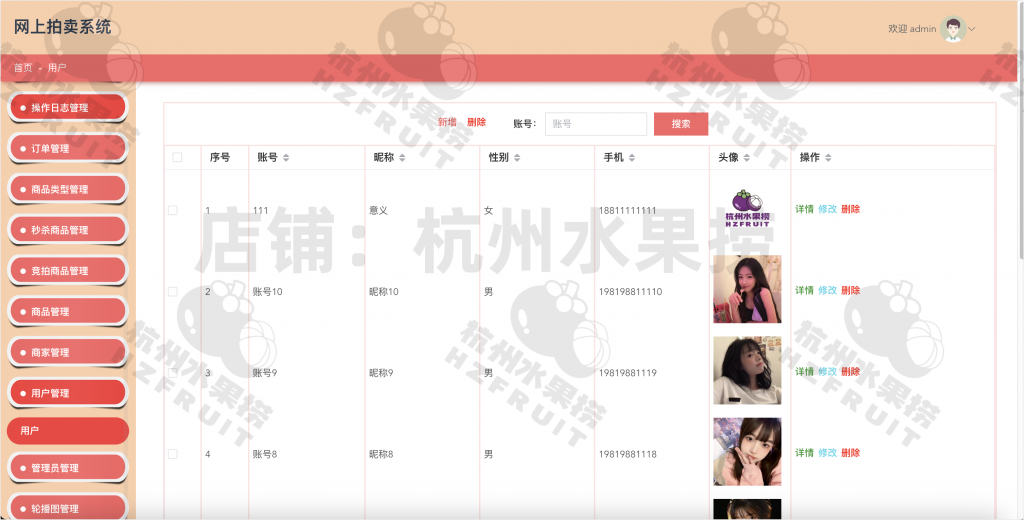Click 首页 in the breadcrumb
Image resolution: width=1024 pixels, height=520 pixels.
(x=23, y=67)
